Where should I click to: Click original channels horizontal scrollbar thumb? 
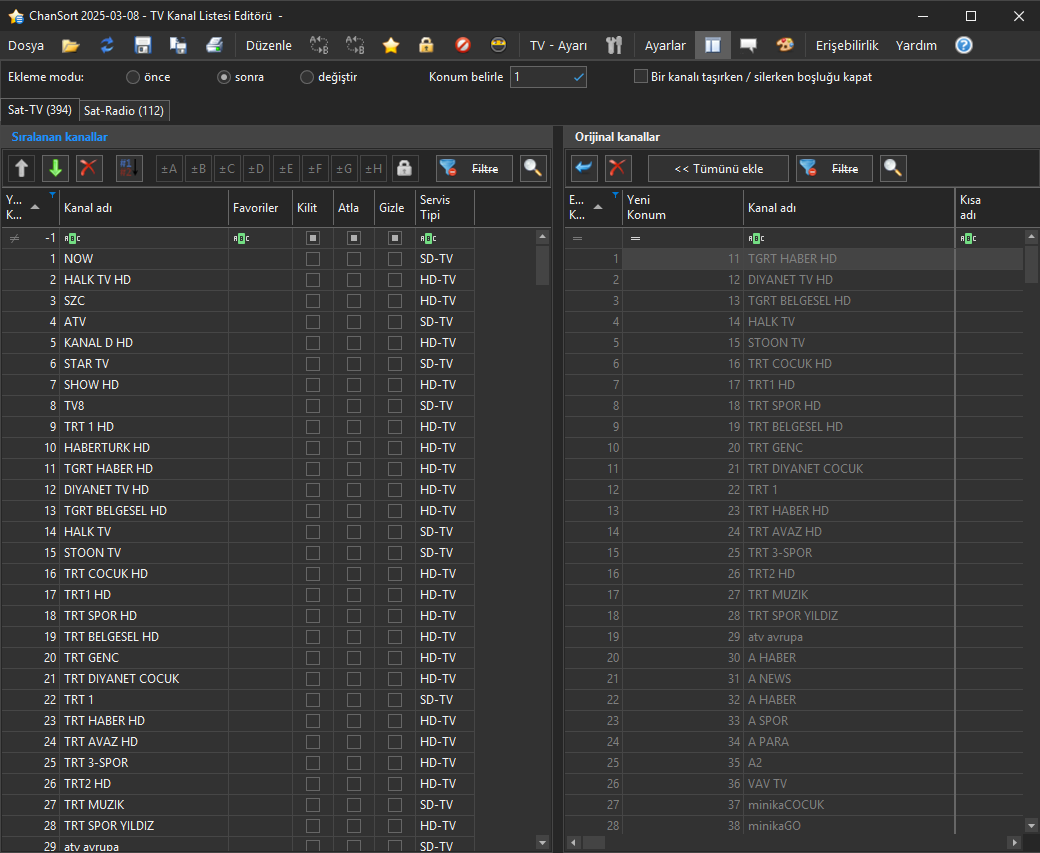tap(594, 843)
